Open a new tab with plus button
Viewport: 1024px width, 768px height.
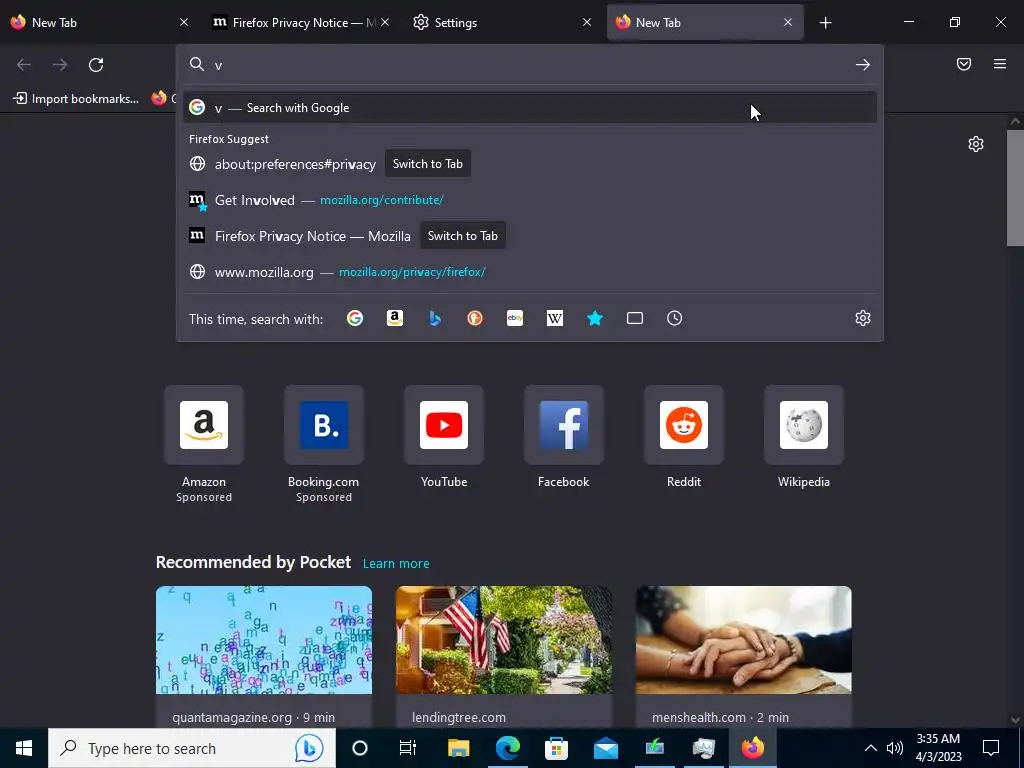pos(825,23)
